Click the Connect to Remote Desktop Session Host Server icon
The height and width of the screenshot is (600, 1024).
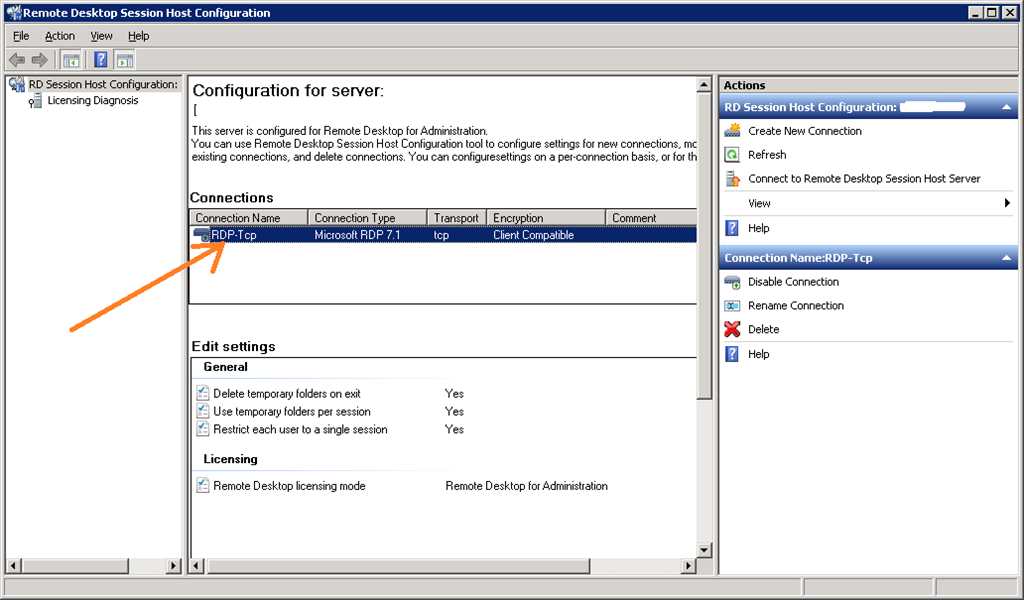[732, 179]
